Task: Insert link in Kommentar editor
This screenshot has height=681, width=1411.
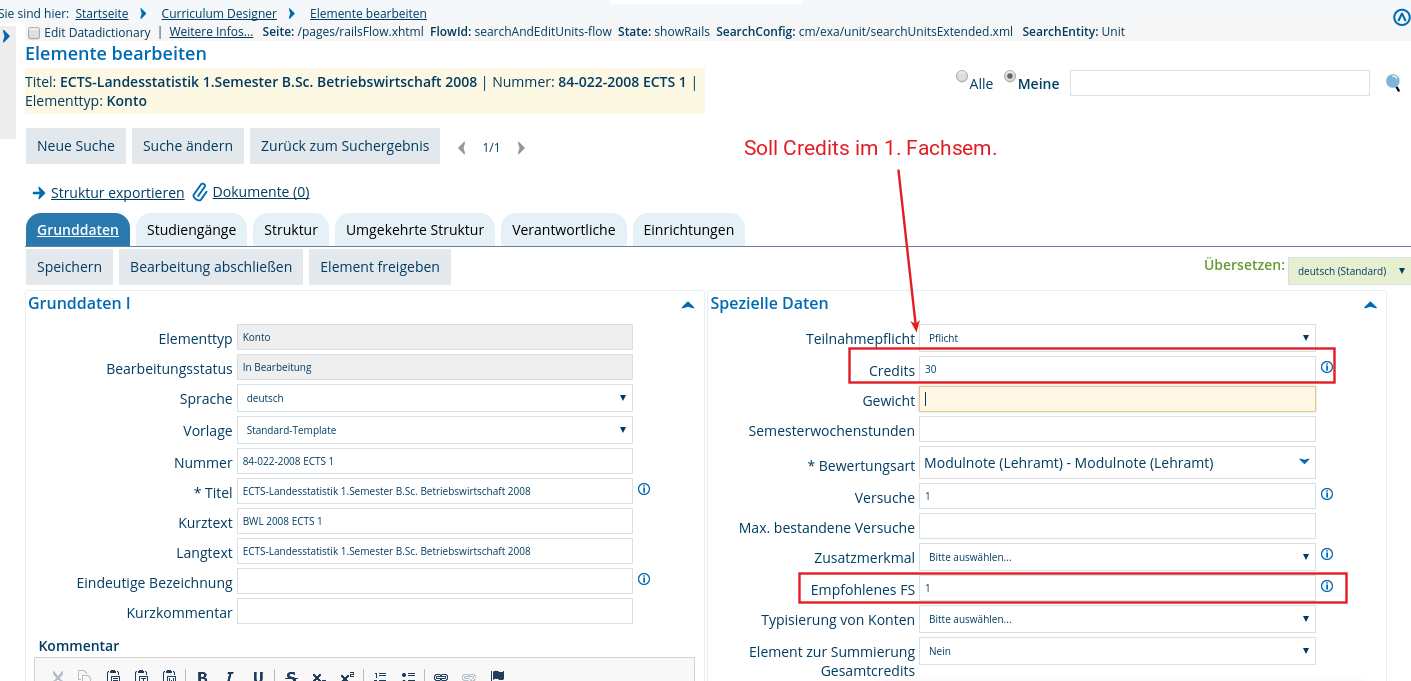Action: (441, 676)
